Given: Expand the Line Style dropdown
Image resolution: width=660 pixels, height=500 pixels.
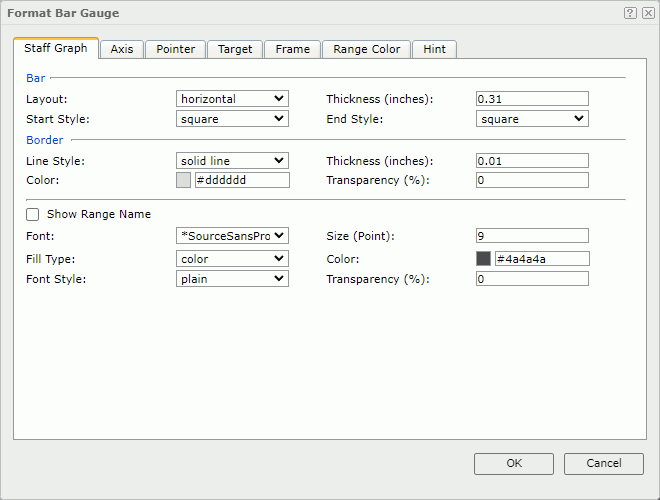Looking at the screenshot, I should pos(232,160).
